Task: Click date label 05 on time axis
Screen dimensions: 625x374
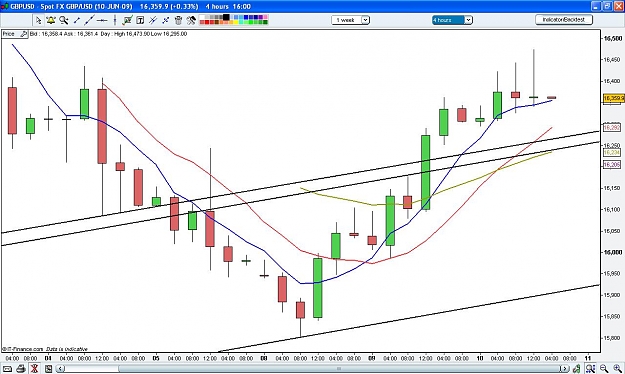Action: (x=156, y=358)
